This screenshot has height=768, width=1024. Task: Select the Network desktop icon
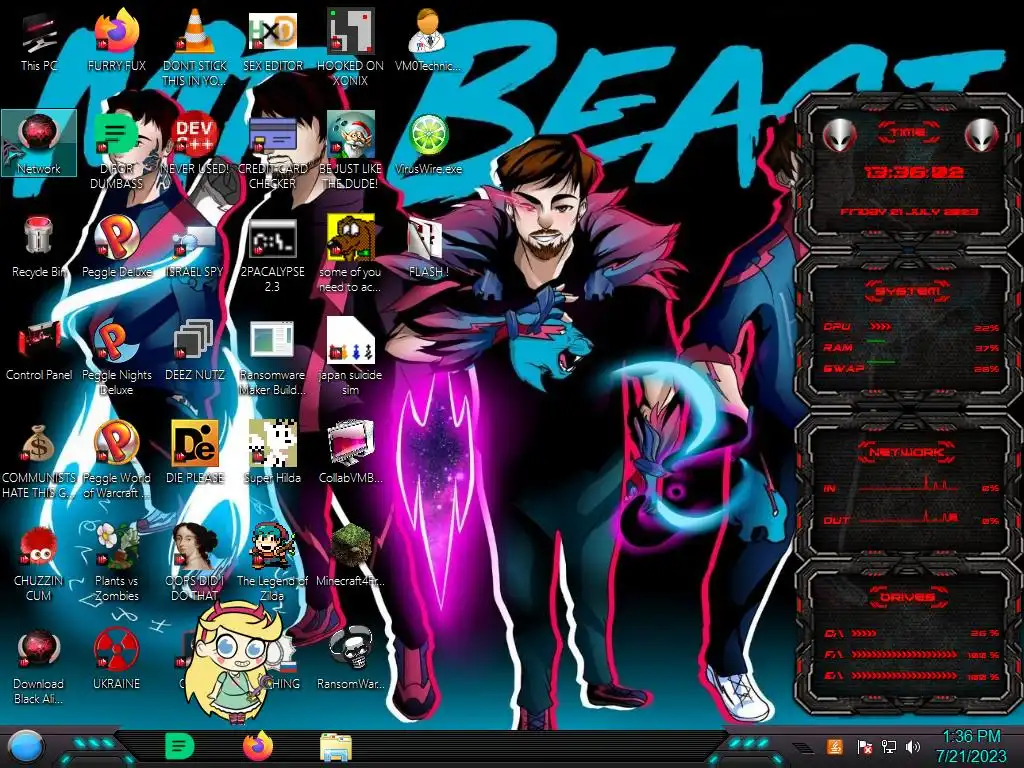click(x=39, y=143)
